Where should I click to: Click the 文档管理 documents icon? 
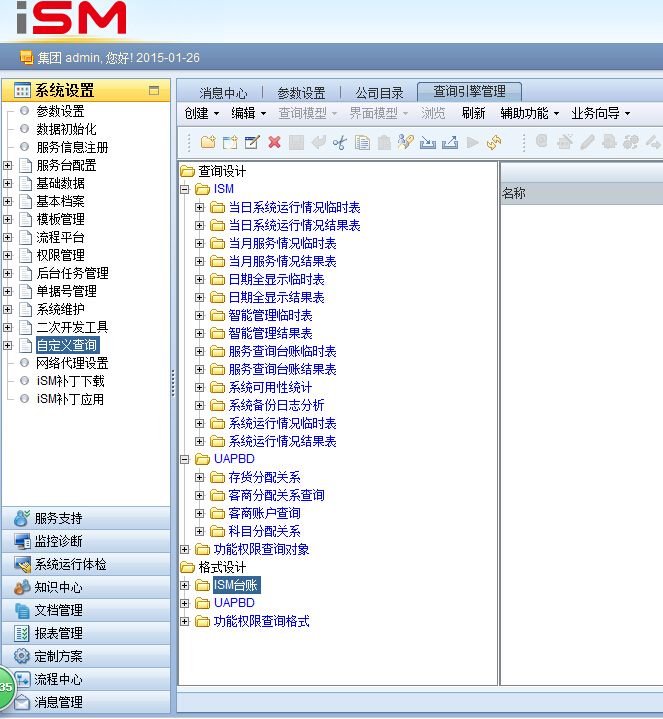[x=22, y=610]
